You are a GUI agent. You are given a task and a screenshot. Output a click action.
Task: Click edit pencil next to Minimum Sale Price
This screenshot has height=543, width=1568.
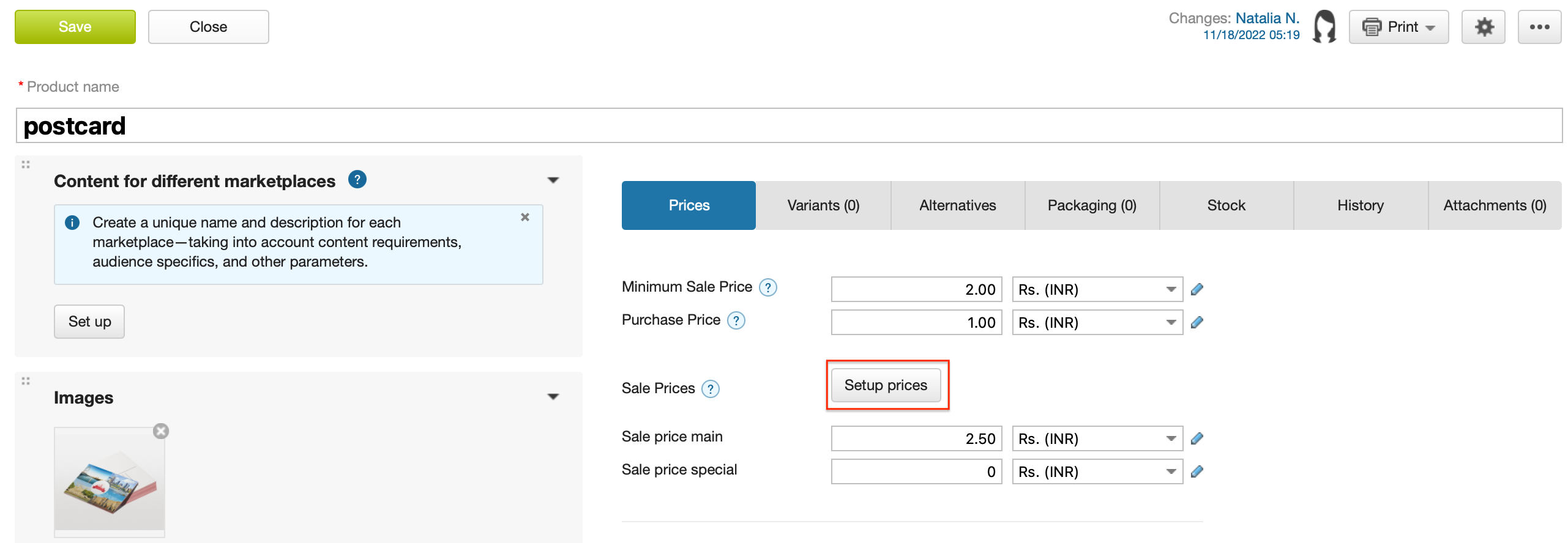pyautogui.click(x=1197, y=289)
